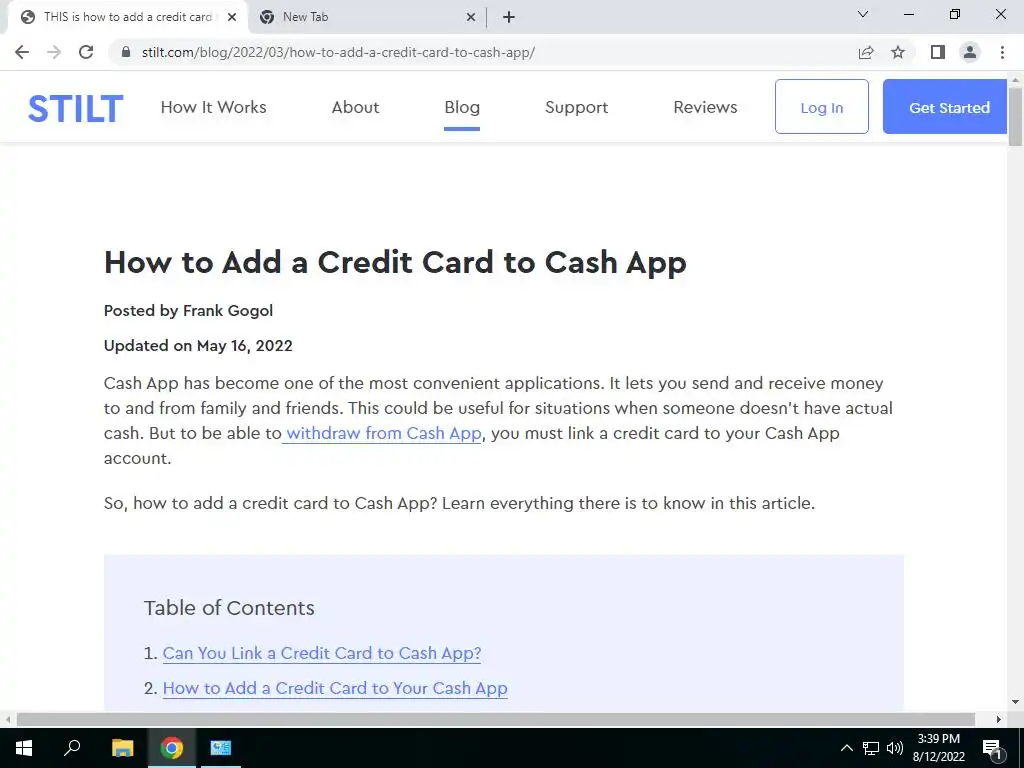The image size is (1024, 768).
Task: Open 'How to Add a Credit Card to Your Cash App' link
Action: tap(335, 688)
